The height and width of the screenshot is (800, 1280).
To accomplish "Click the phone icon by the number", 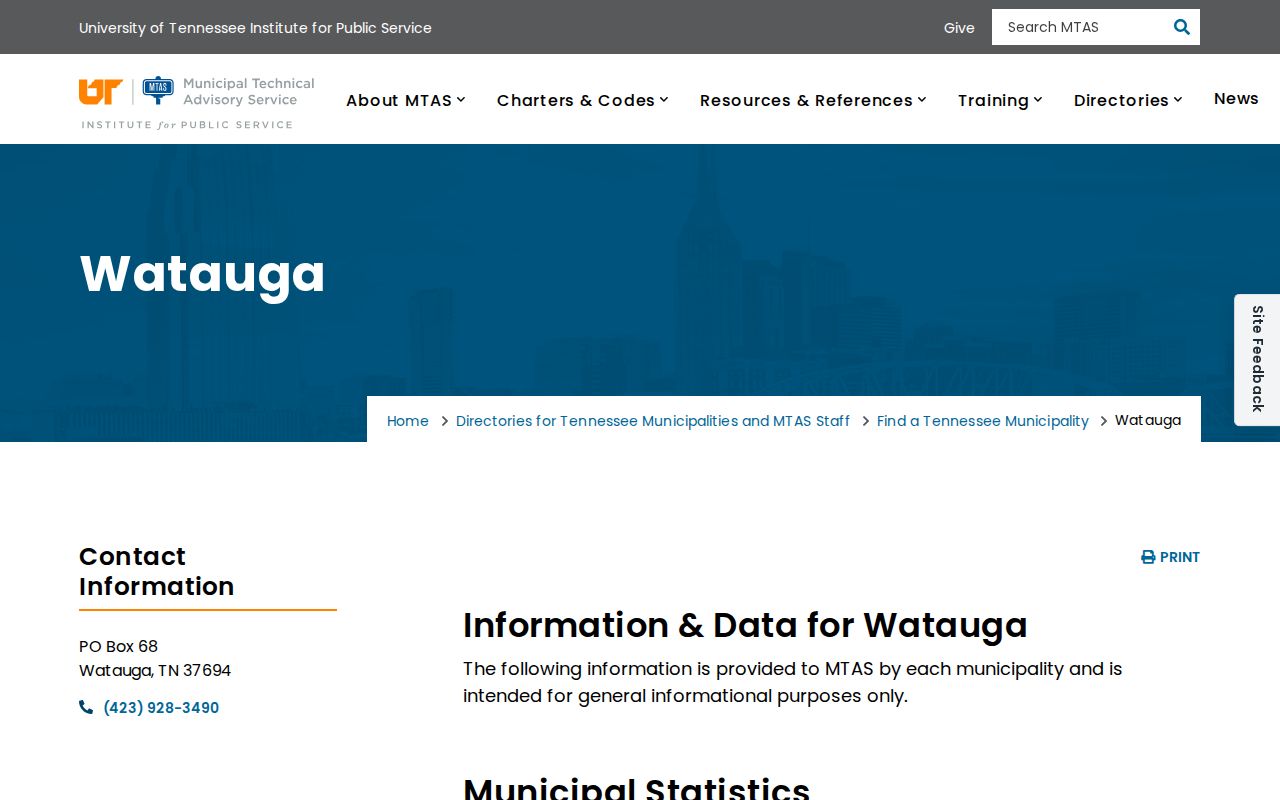I will [x=86, y=707].
